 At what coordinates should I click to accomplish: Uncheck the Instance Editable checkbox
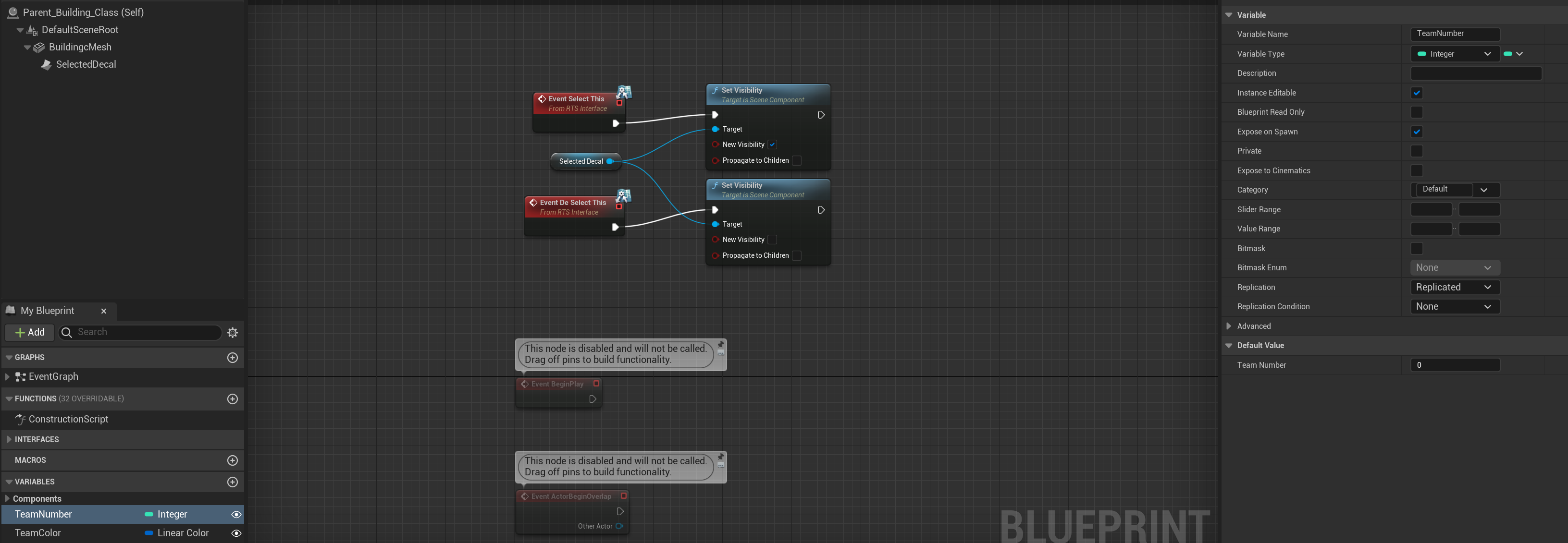coord(1417,93)
